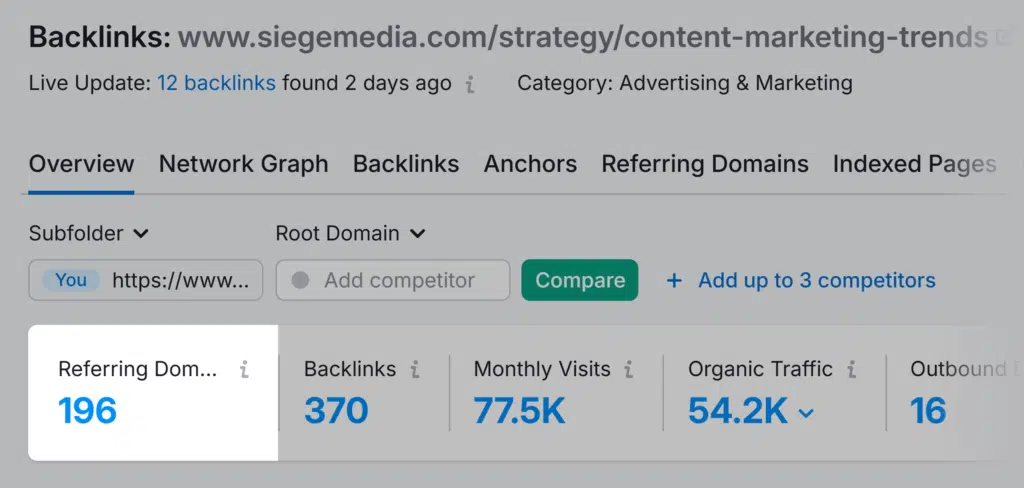Click the Add competitor input field
This screenshot has height=488, width=1024.
click(398, 281)
